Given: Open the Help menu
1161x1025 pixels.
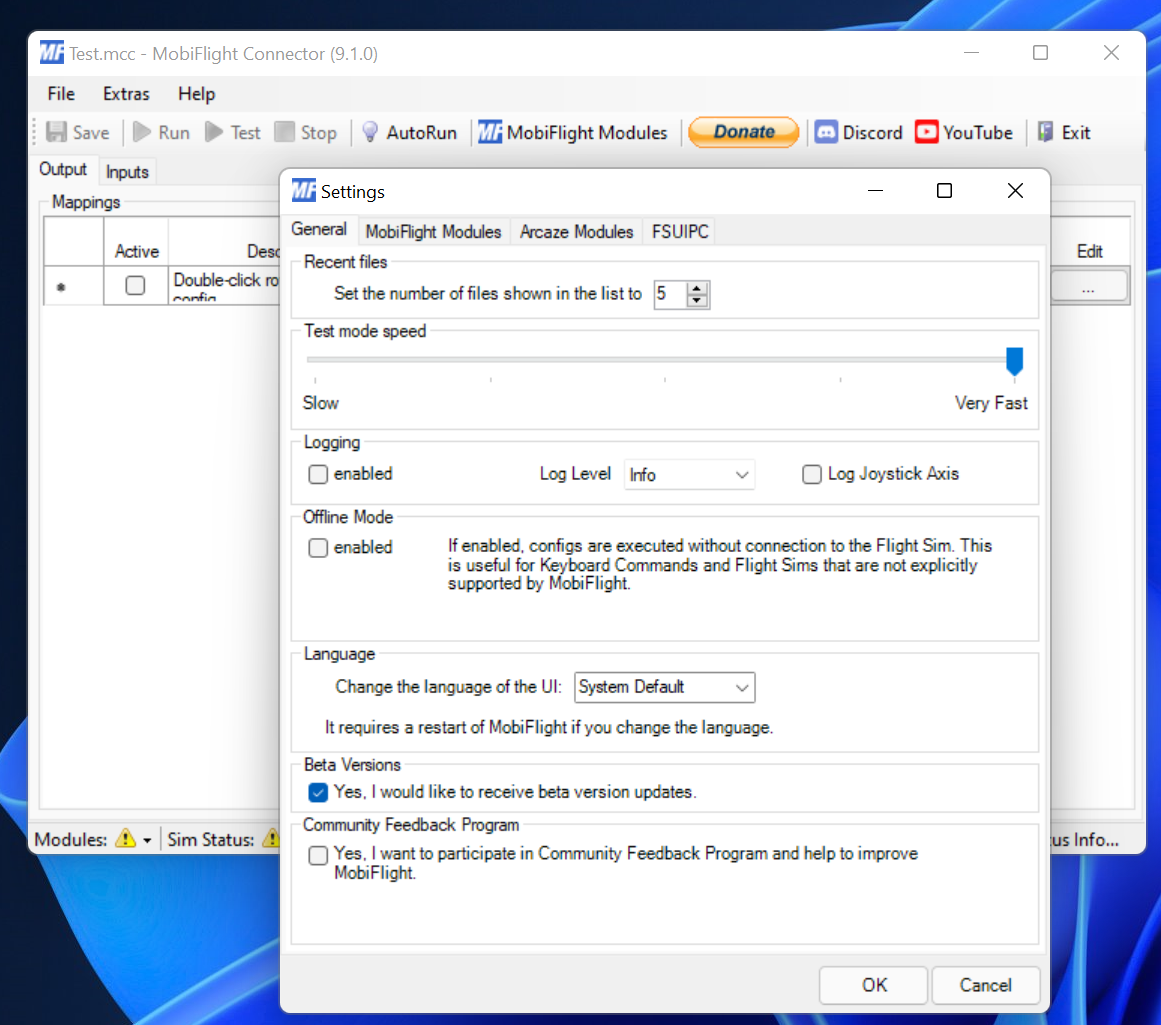Looking at the screenshot, I should click(196, 94).
